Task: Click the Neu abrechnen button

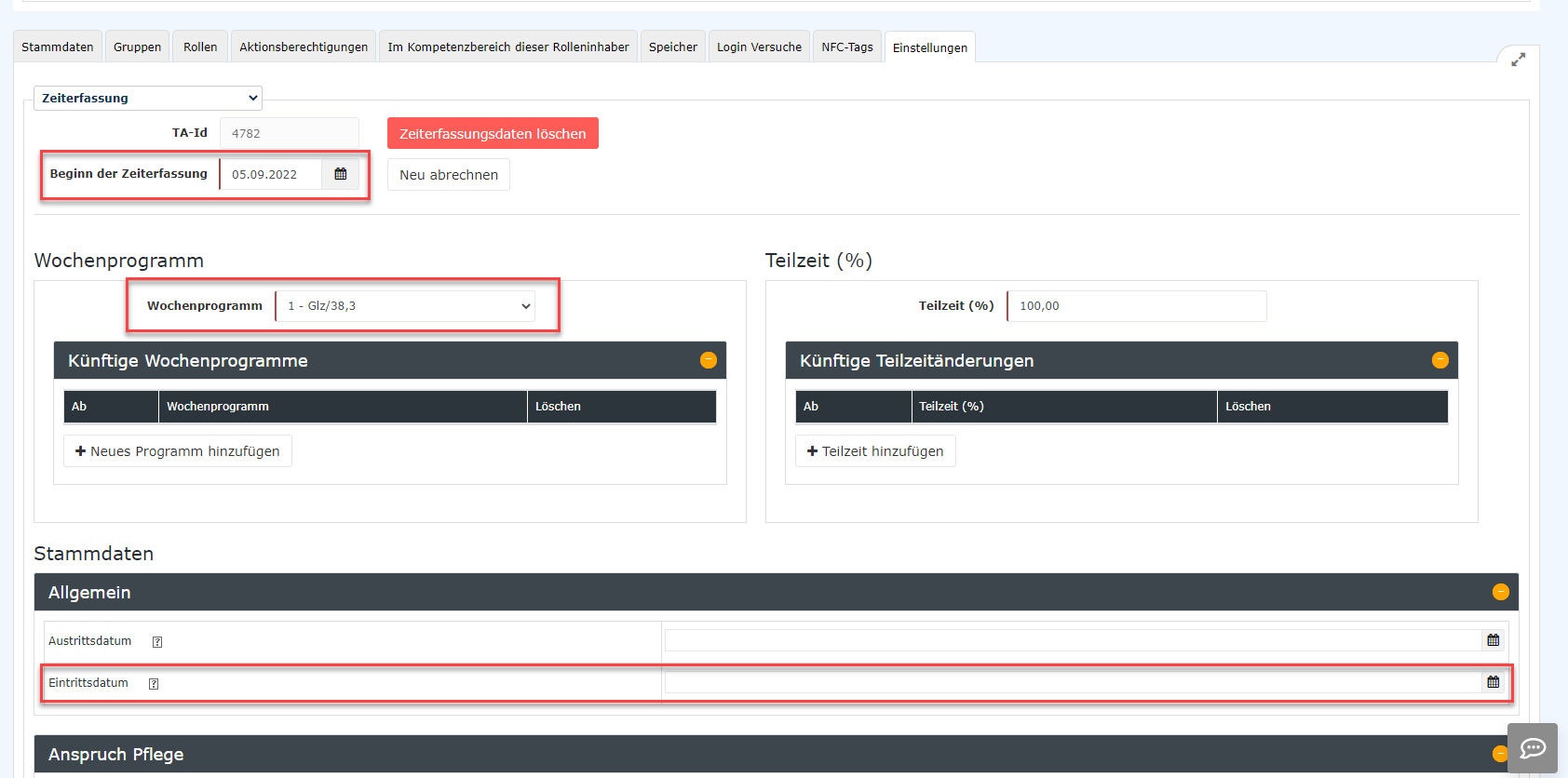Action: 449,175
